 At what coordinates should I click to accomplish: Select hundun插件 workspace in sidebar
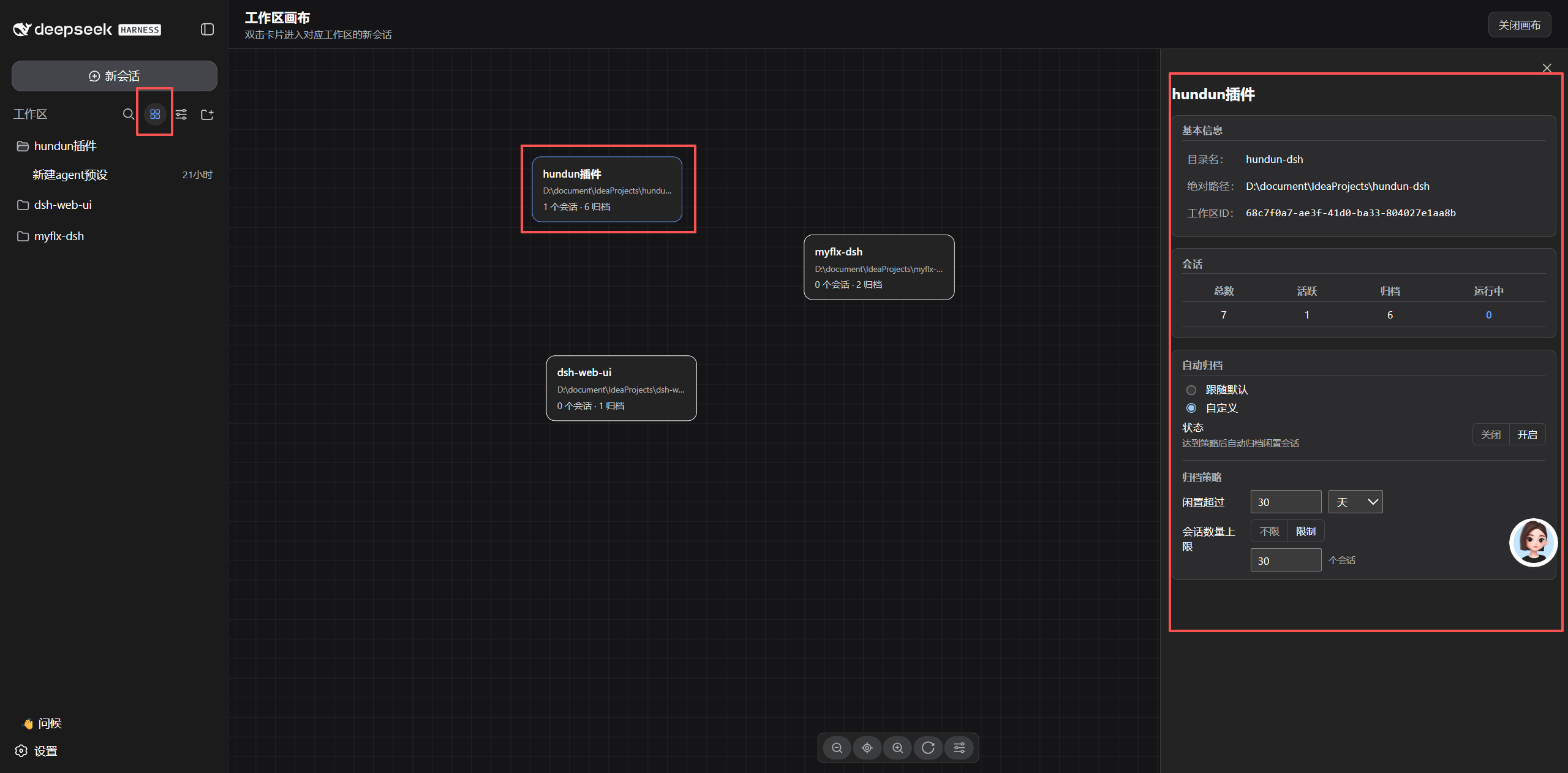pos(115,146)
